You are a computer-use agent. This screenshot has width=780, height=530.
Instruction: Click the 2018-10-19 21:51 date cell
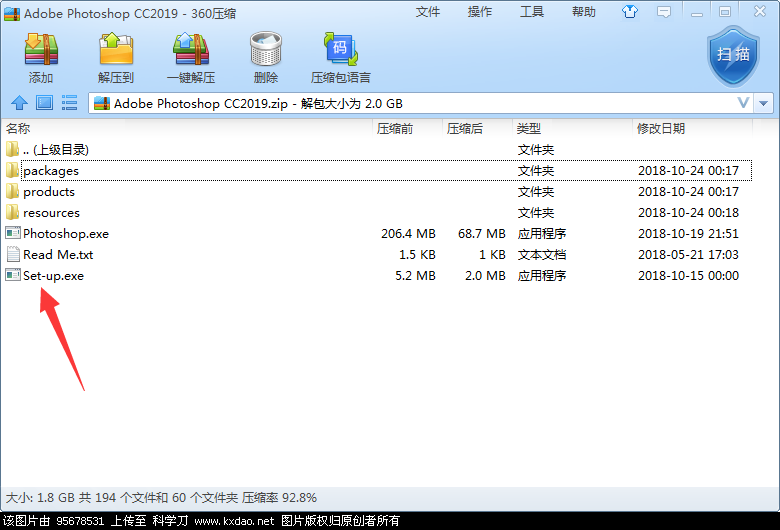pos(688,234)
